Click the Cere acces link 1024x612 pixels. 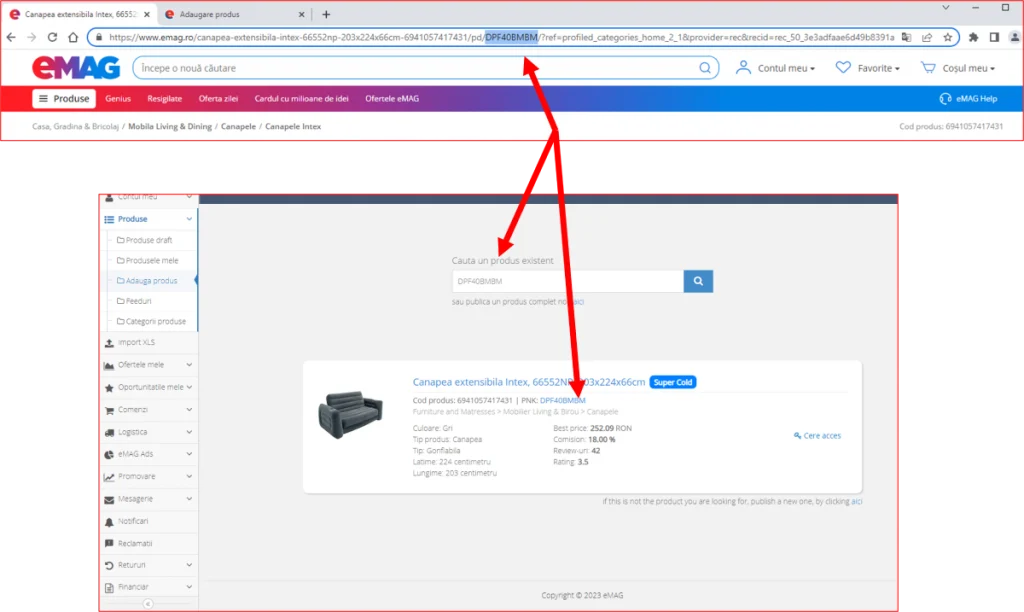(817, 436)
